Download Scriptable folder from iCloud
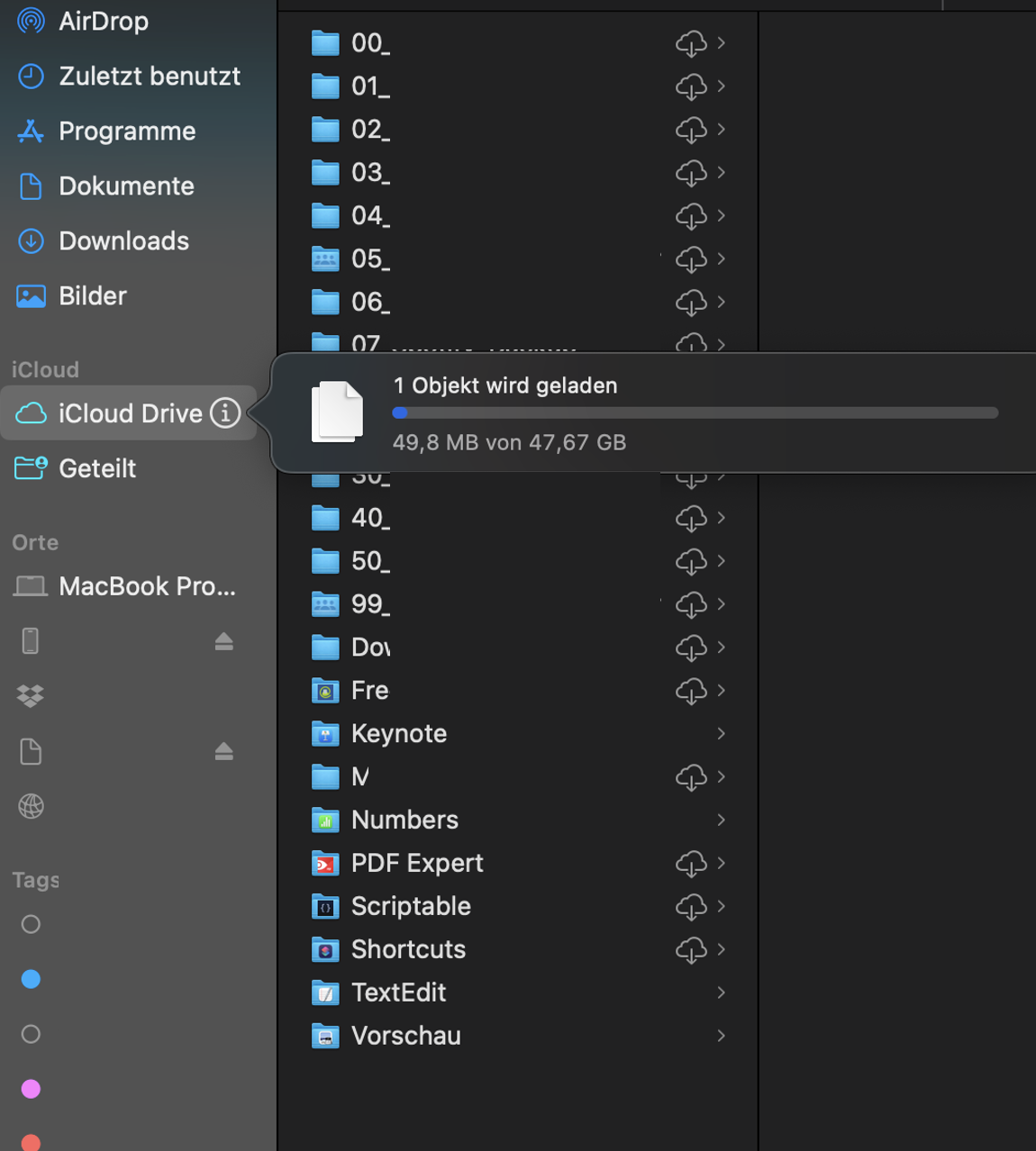The image size is (1036, 1151). coord(691,907)
